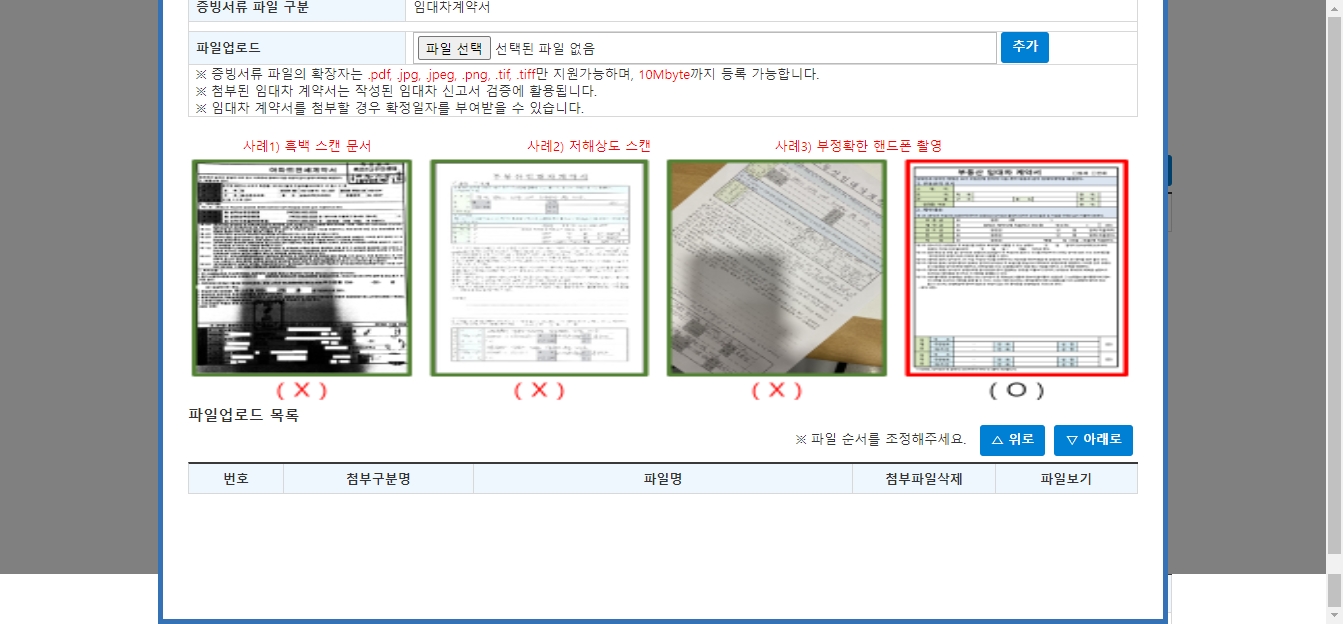Click the △ 위로 move-up button
1343x624 pixels.
click(1012, 440)
